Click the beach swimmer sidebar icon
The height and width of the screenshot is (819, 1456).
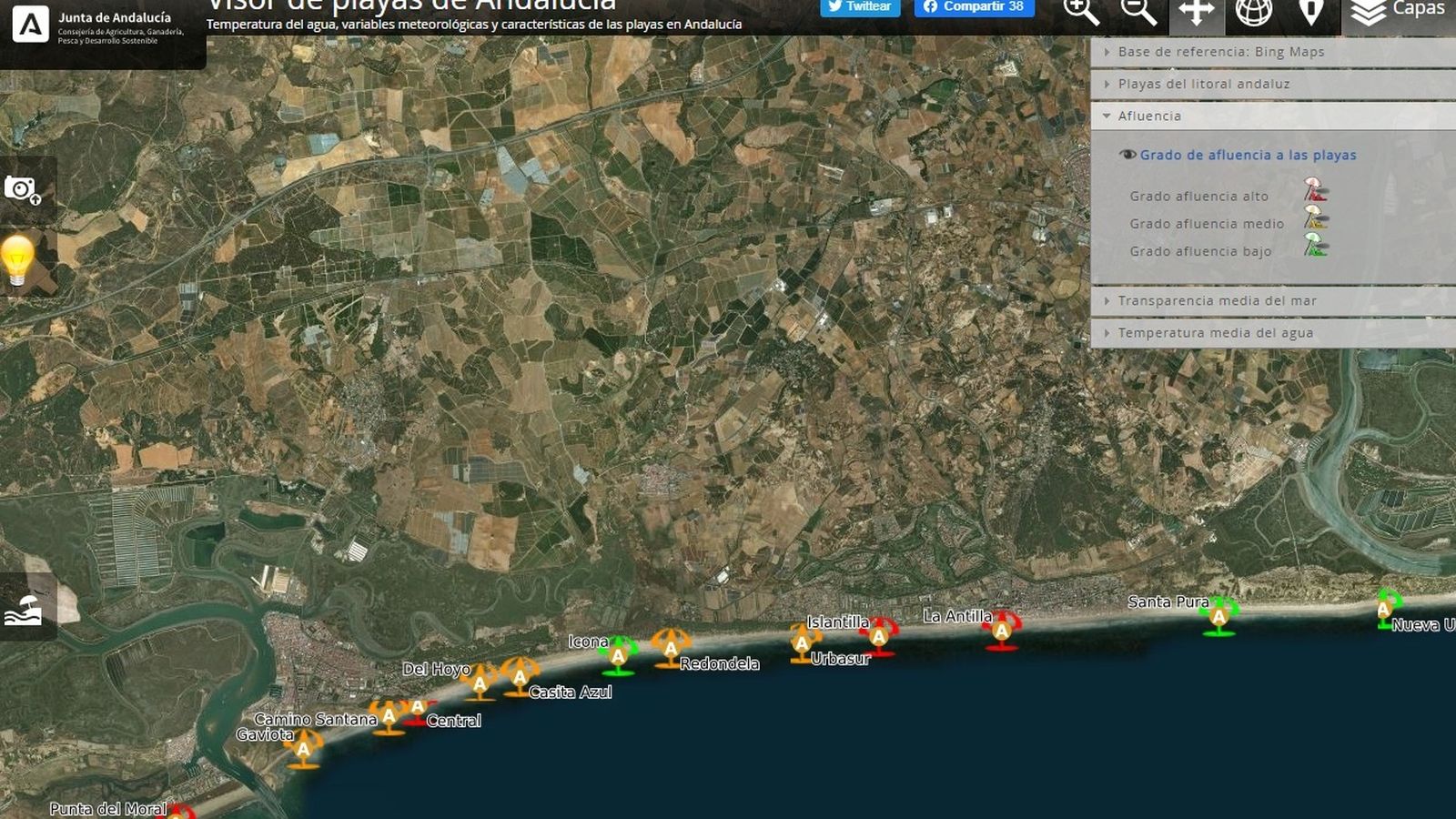pyautogui.click(x=24, y=609)
